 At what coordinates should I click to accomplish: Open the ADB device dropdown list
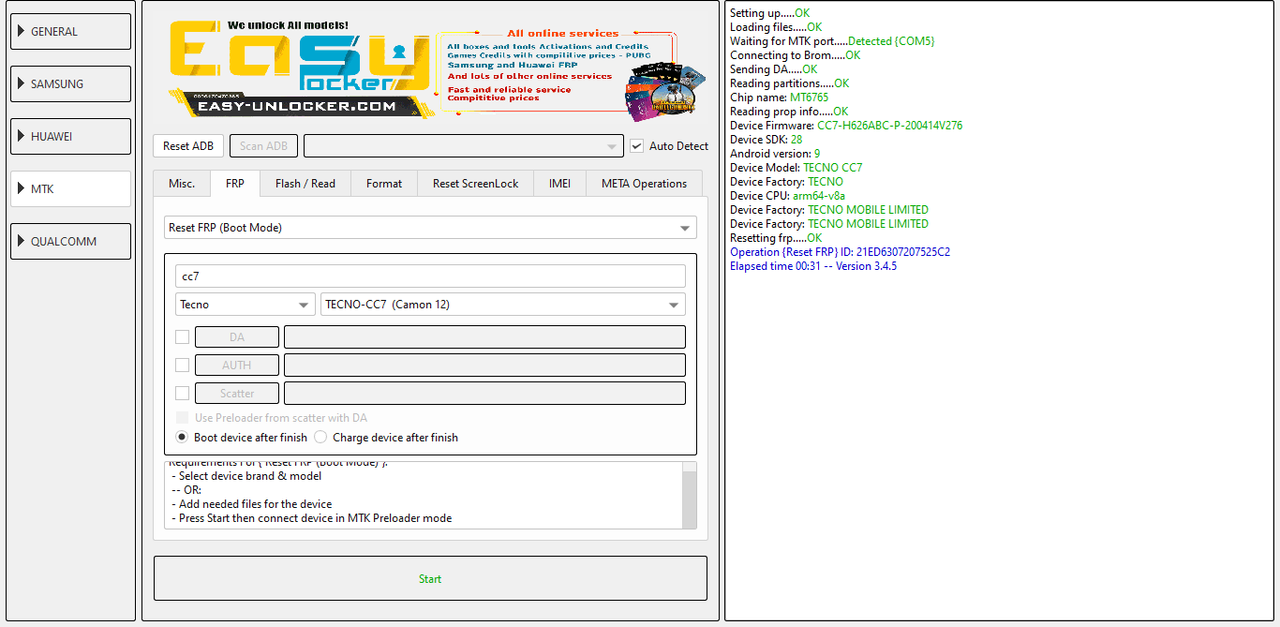[x=464, y=146]
